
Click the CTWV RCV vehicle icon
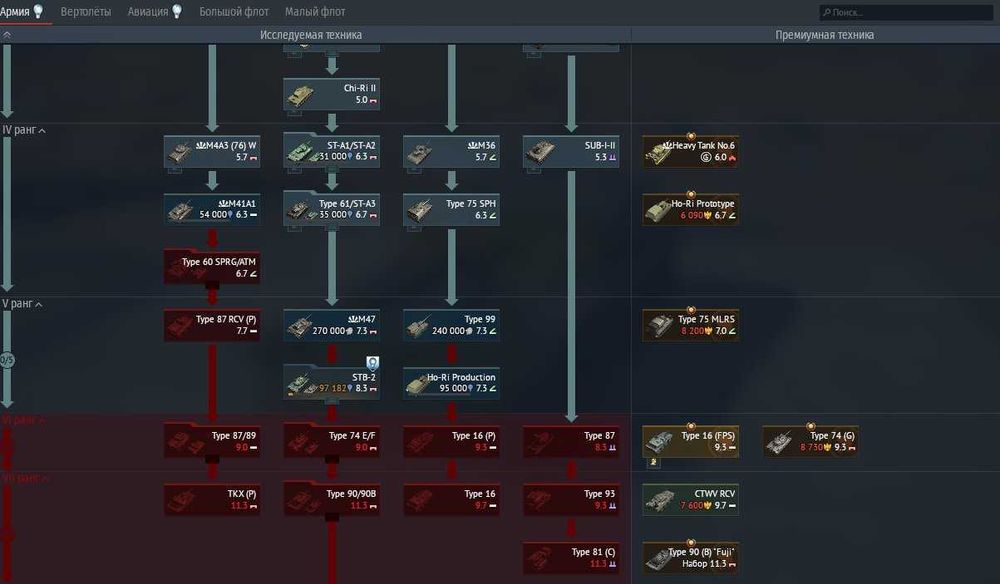point(659,500)
